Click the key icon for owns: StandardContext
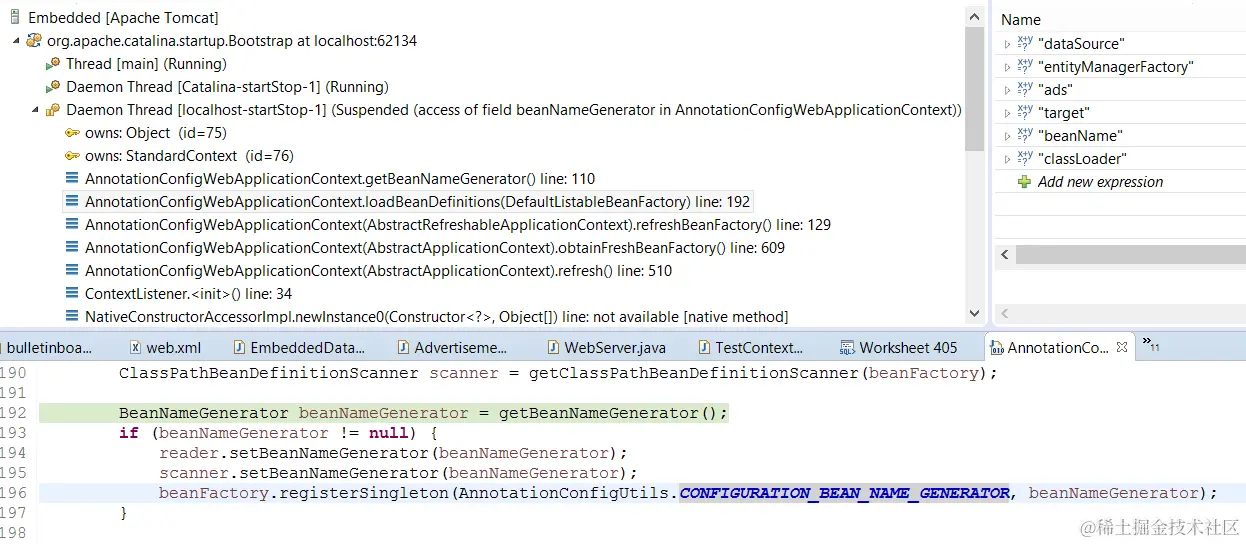The image size is (1246, 544). (x=72, y=156)
